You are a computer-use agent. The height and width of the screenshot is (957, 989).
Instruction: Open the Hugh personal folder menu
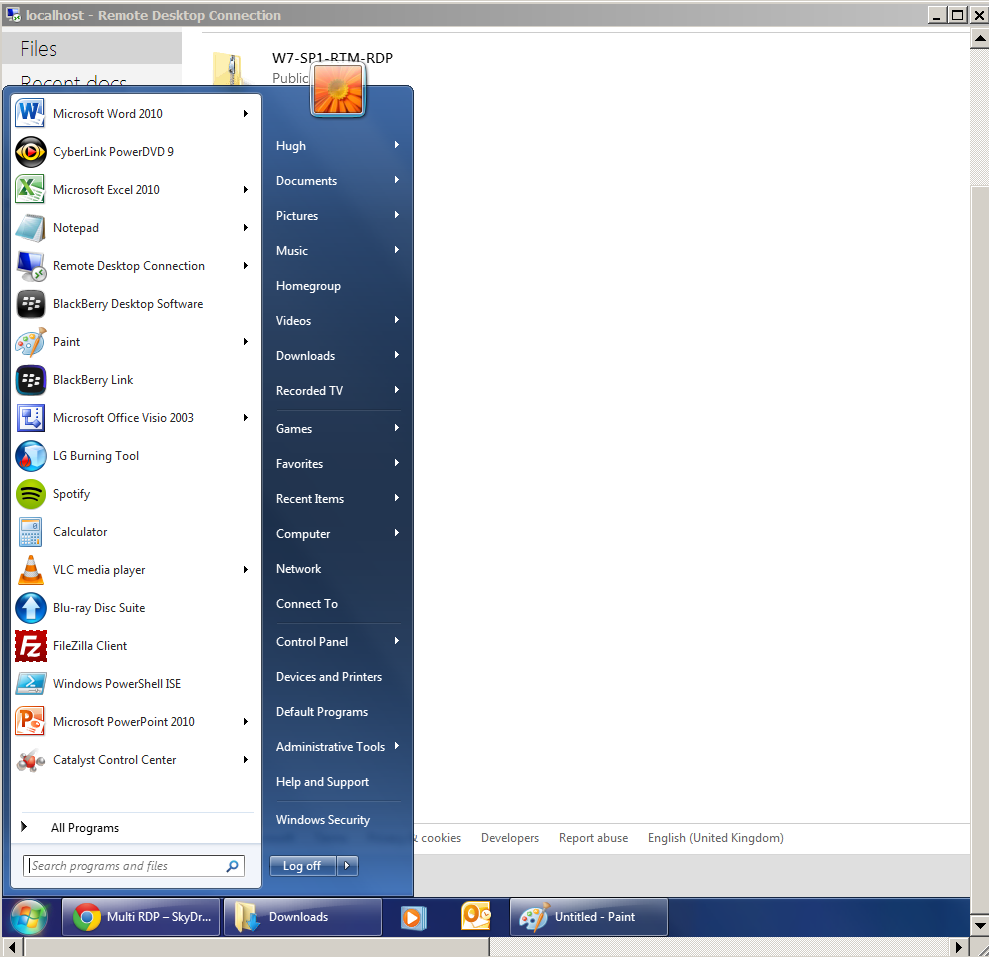point(338,146)
